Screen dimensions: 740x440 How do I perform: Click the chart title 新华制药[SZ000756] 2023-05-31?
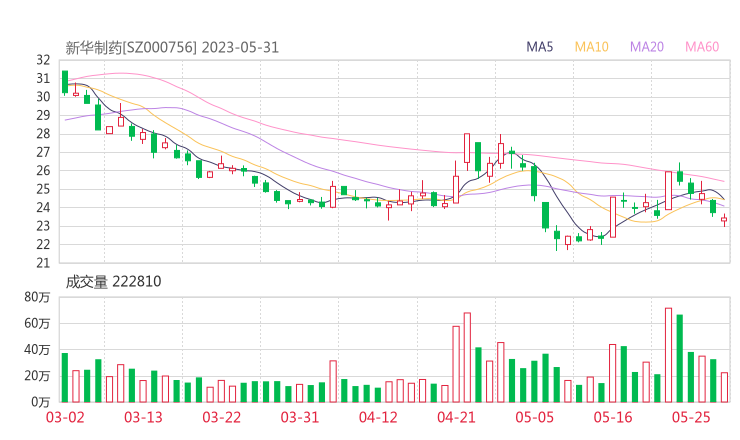click(172, 48)
